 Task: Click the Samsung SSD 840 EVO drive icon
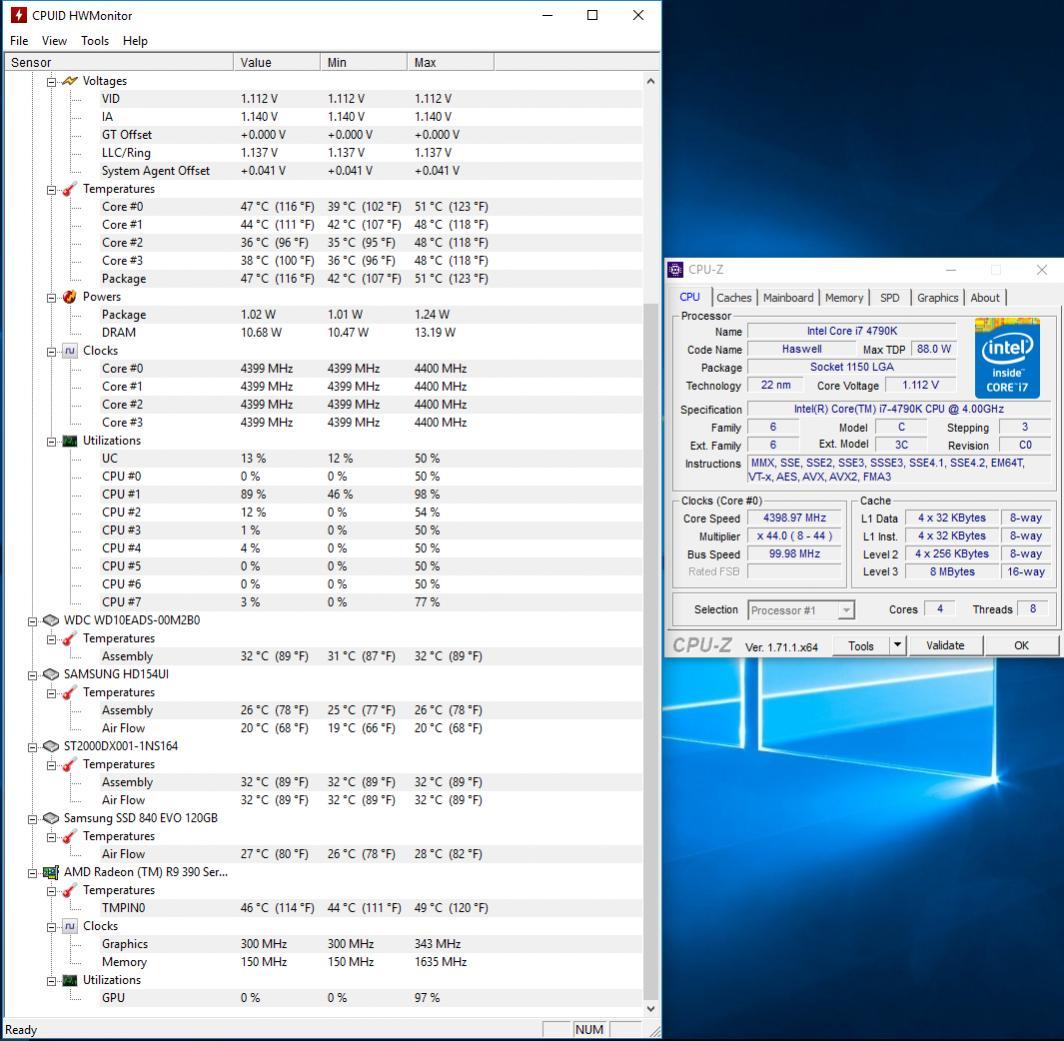pos(51,818)
